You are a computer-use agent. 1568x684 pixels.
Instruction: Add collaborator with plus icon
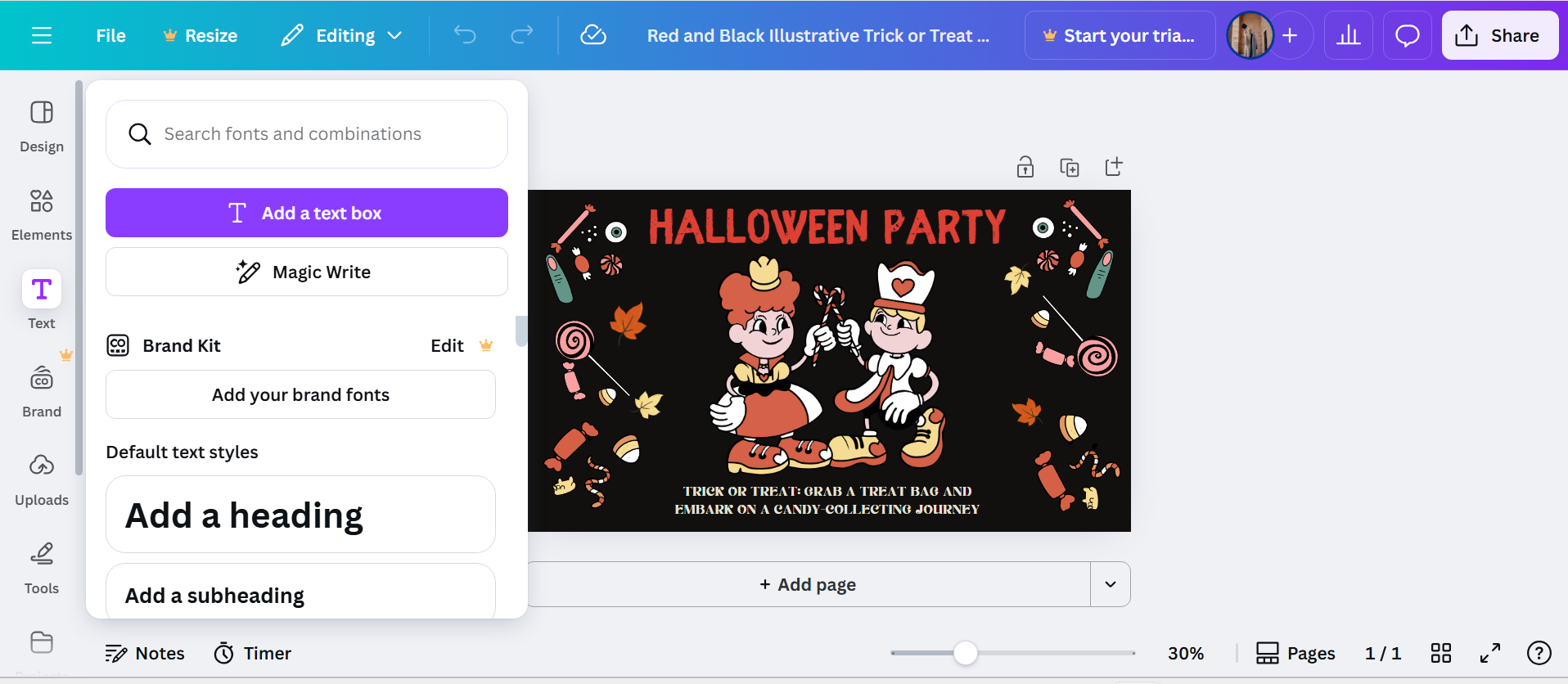click(x=1291, y=35)
